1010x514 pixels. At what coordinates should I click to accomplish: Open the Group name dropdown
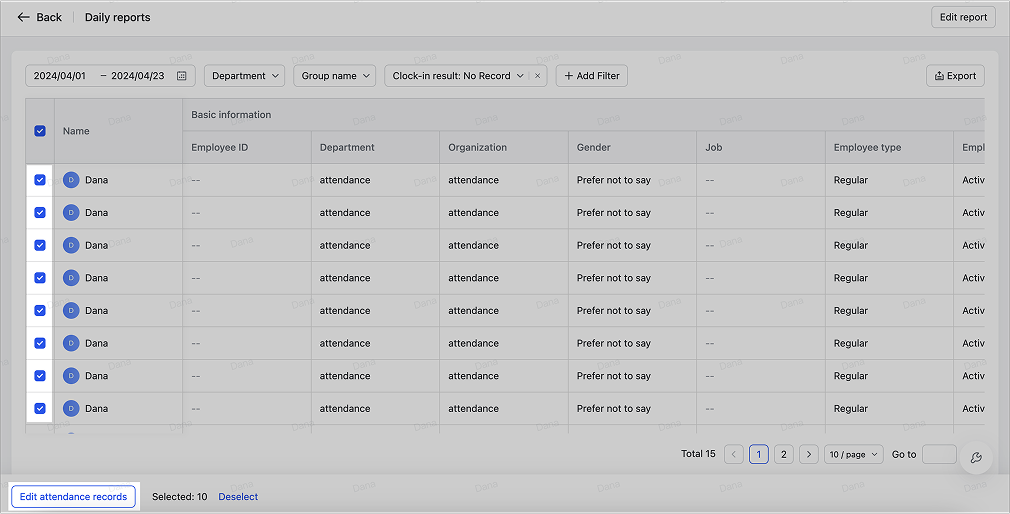[x=334, y=76]
